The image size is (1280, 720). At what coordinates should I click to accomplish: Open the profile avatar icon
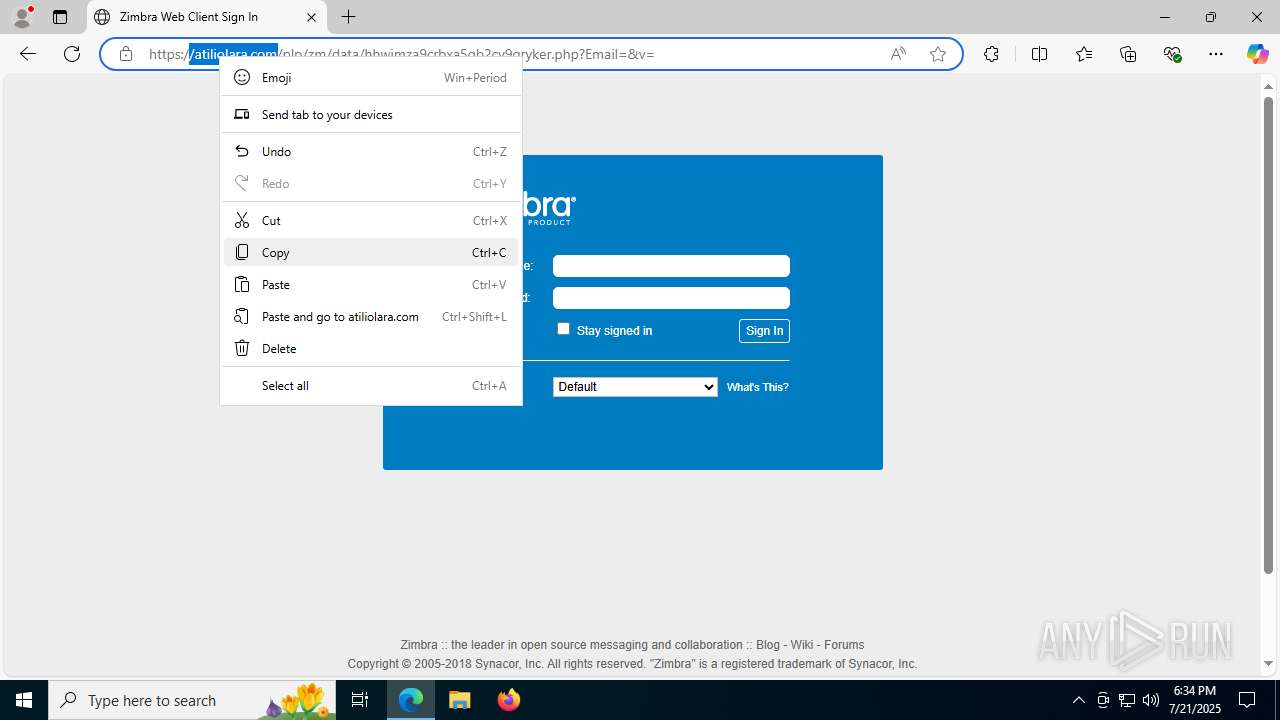22,17
